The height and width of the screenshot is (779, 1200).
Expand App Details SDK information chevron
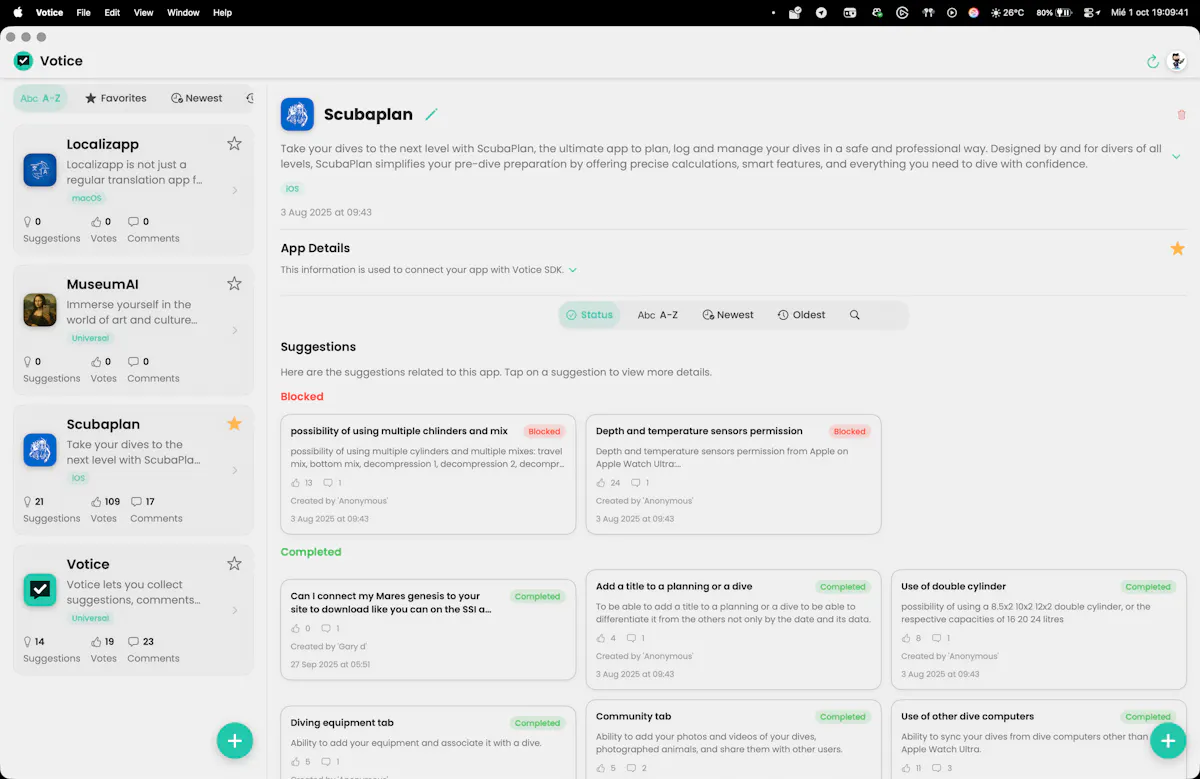click(x=573, y=270)
